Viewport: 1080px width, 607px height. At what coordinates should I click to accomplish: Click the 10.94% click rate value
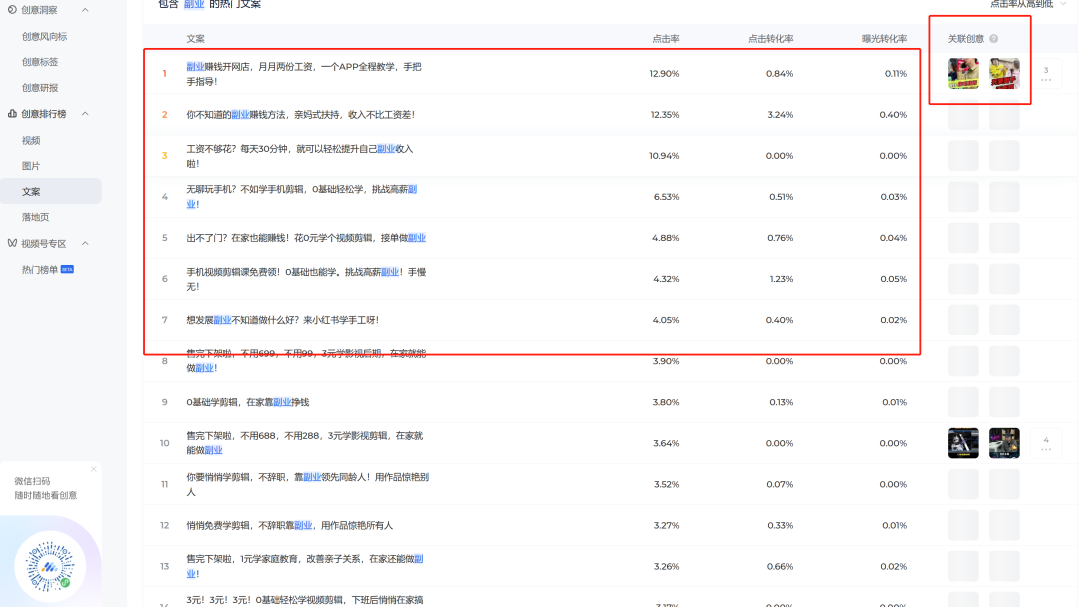click(664, 156)
